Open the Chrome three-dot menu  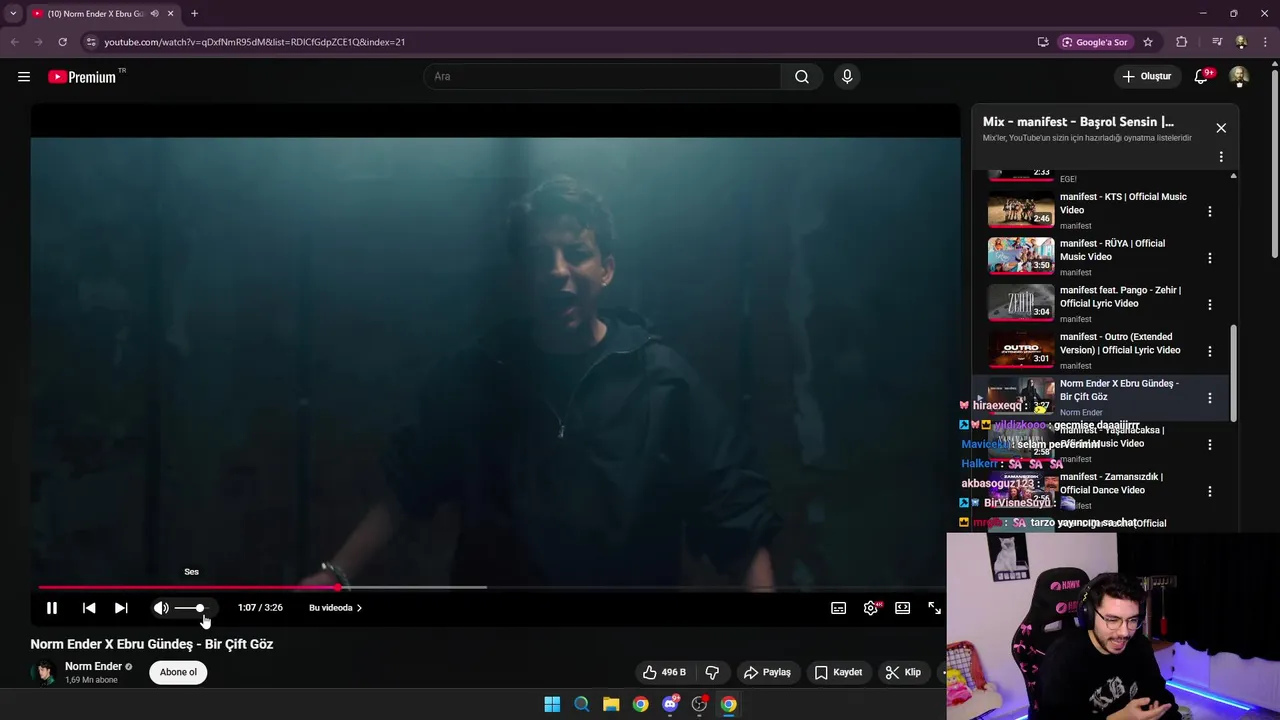(x=1265, y=42)
